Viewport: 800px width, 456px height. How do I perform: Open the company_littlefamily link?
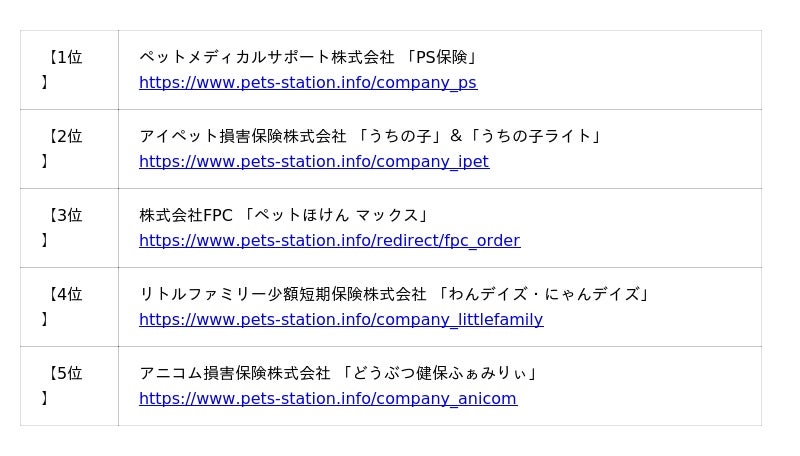(x=341, y=319)
